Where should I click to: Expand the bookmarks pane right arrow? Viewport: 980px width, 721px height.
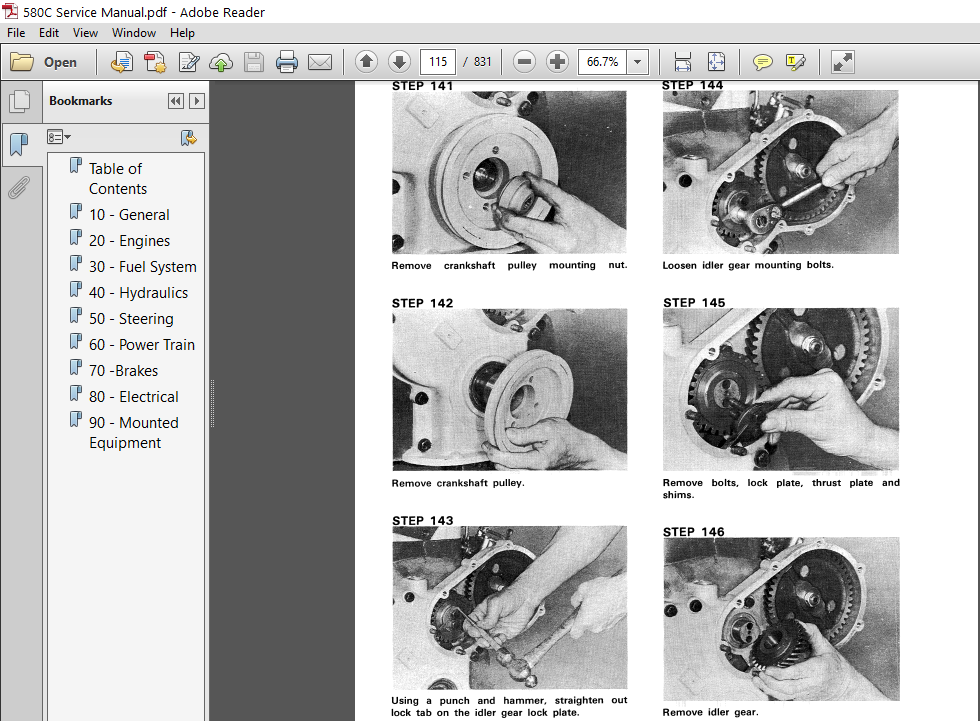point(197,101)
